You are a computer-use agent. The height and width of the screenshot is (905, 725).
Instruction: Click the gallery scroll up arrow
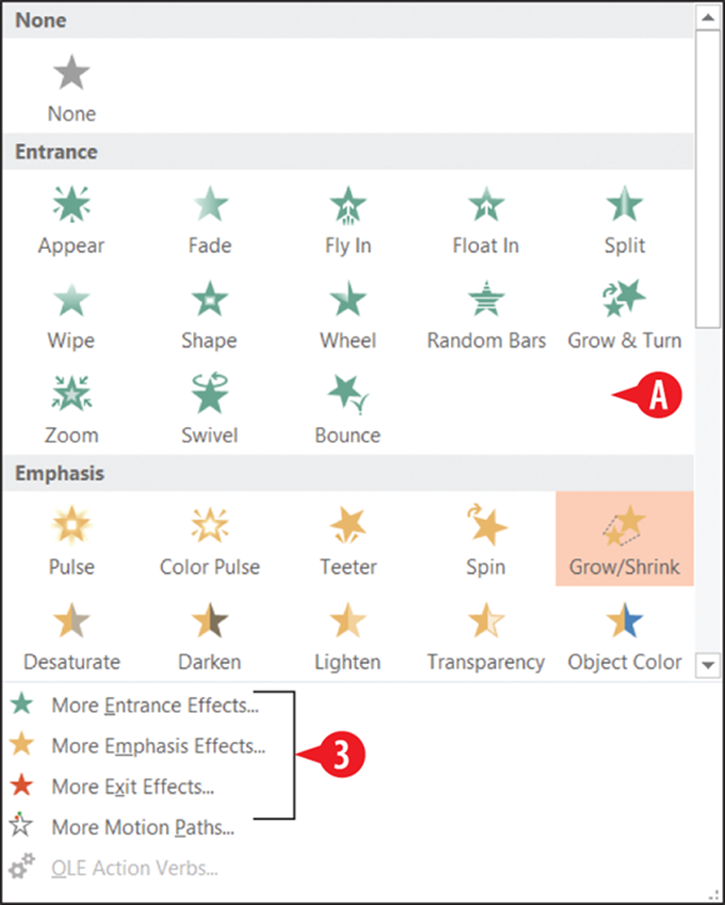coord(708,18)
